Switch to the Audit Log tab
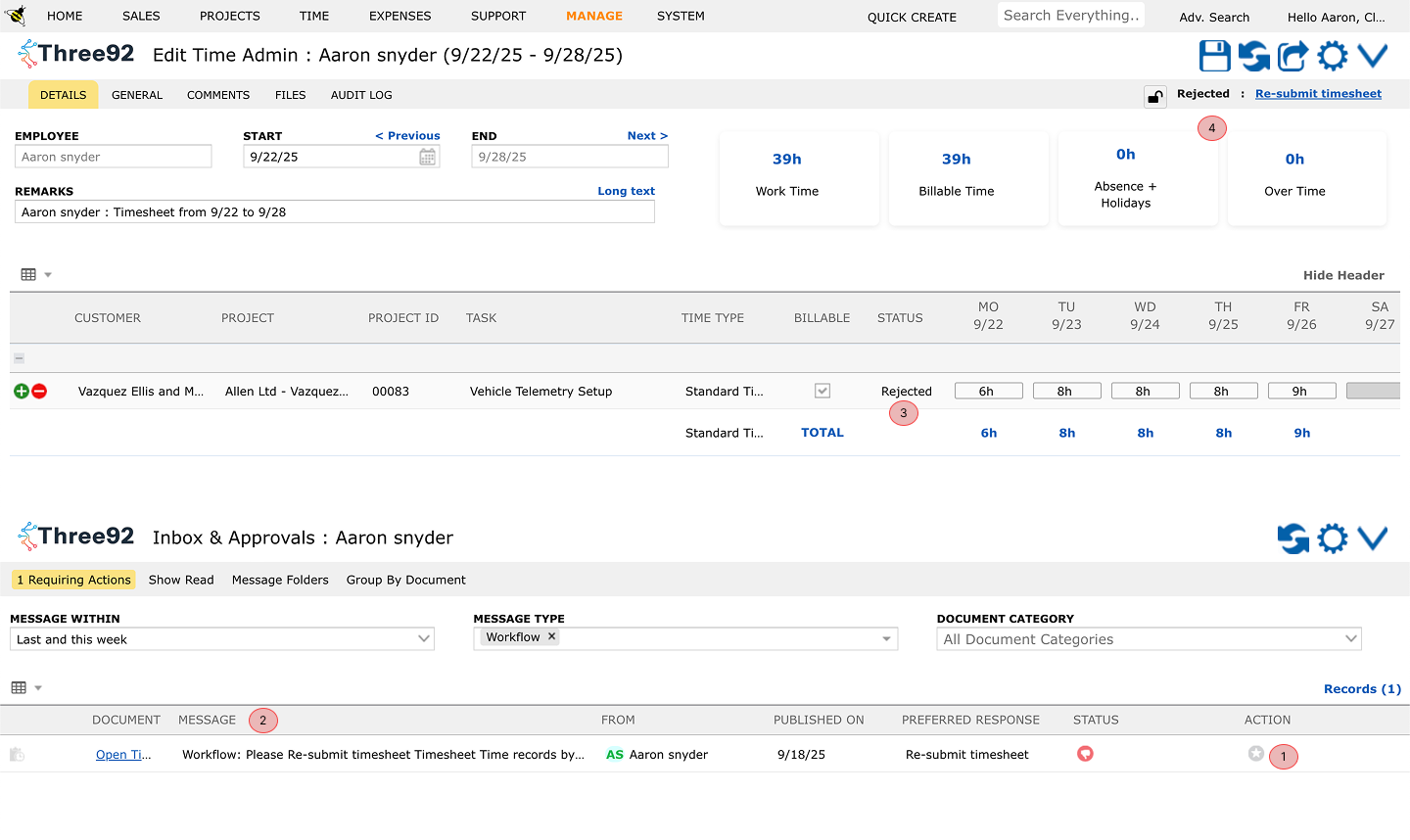 pos(361,95)
